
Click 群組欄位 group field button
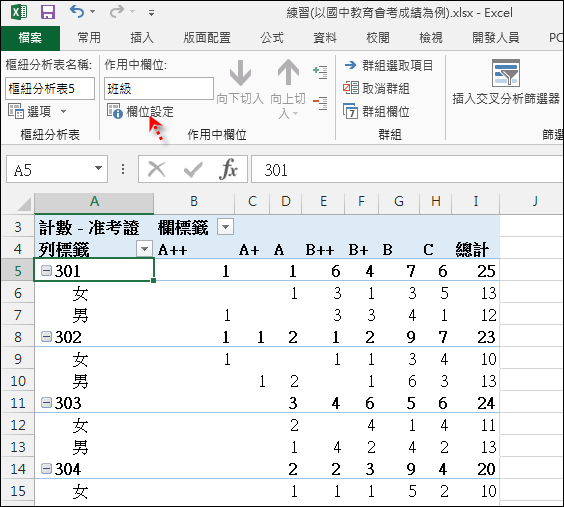tap(376, 111)
